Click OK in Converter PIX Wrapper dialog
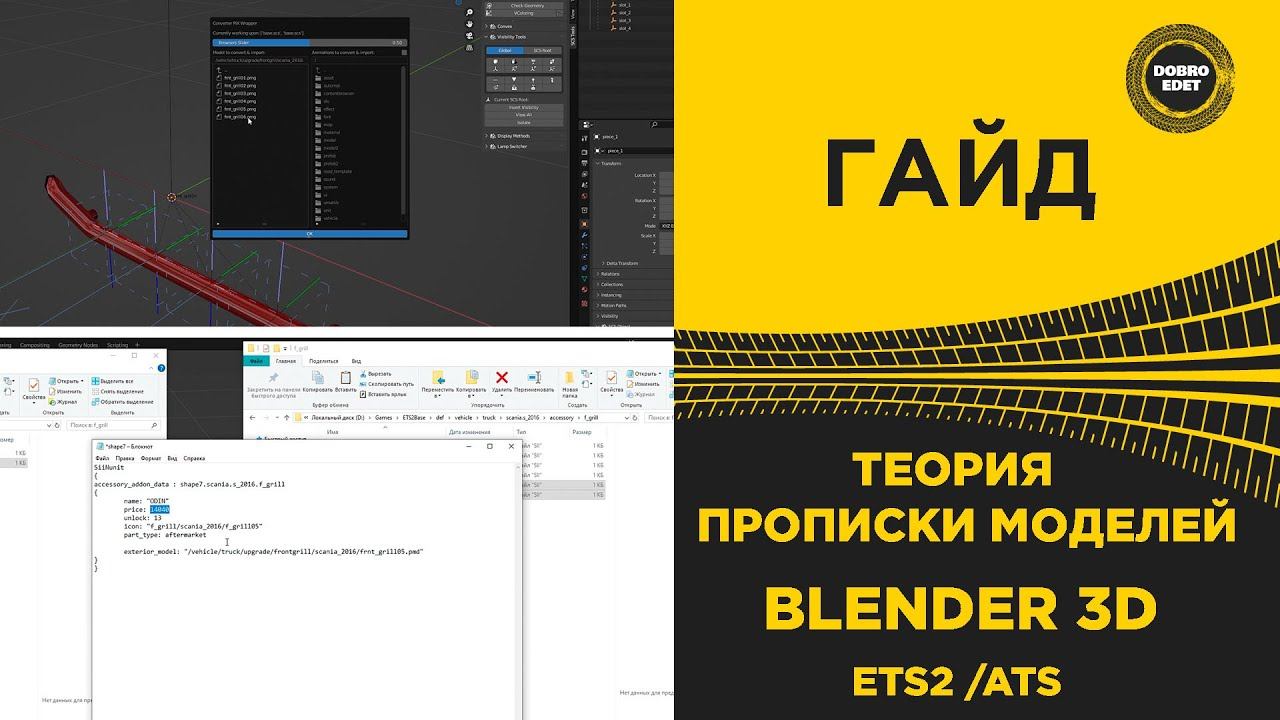 310,233
